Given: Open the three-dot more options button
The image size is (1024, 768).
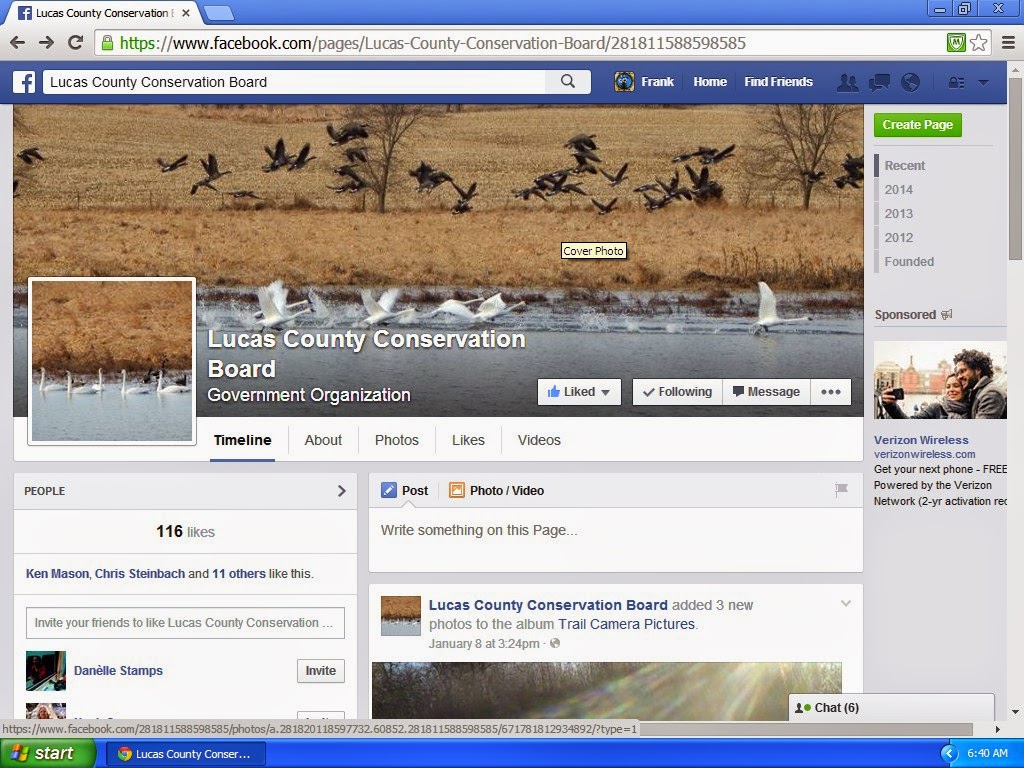Looking at the screenshot, I should coord(831,392).
